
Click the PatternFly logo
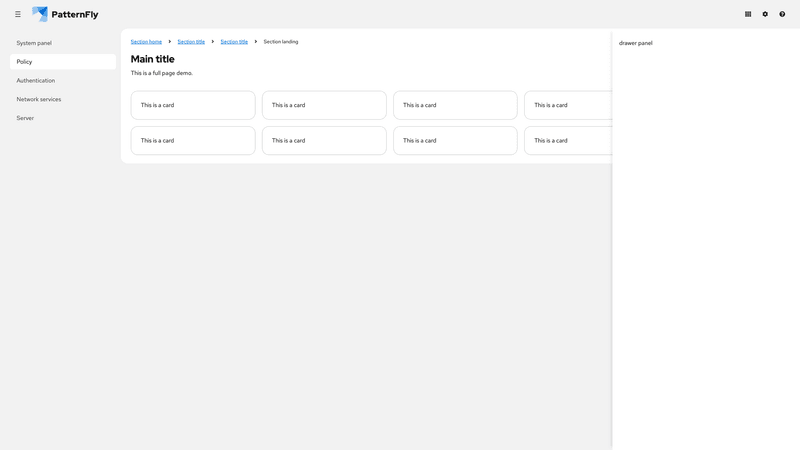coord(65,14)
